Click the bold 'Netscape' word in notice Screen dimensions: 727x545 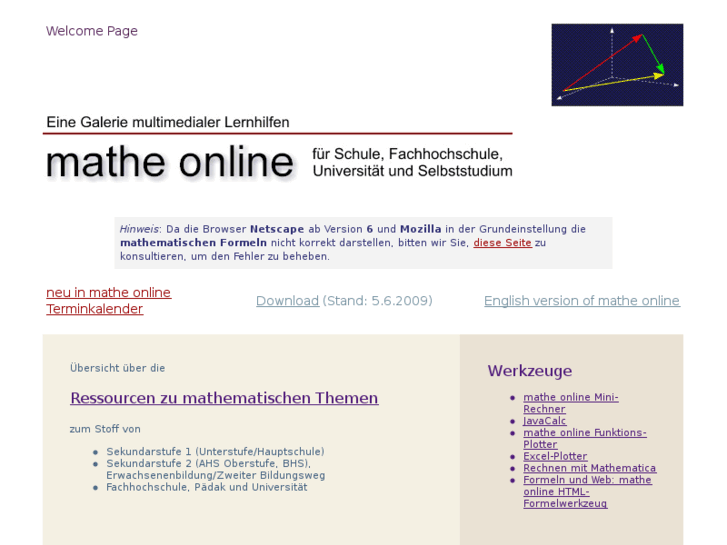[x=277, y=229]
